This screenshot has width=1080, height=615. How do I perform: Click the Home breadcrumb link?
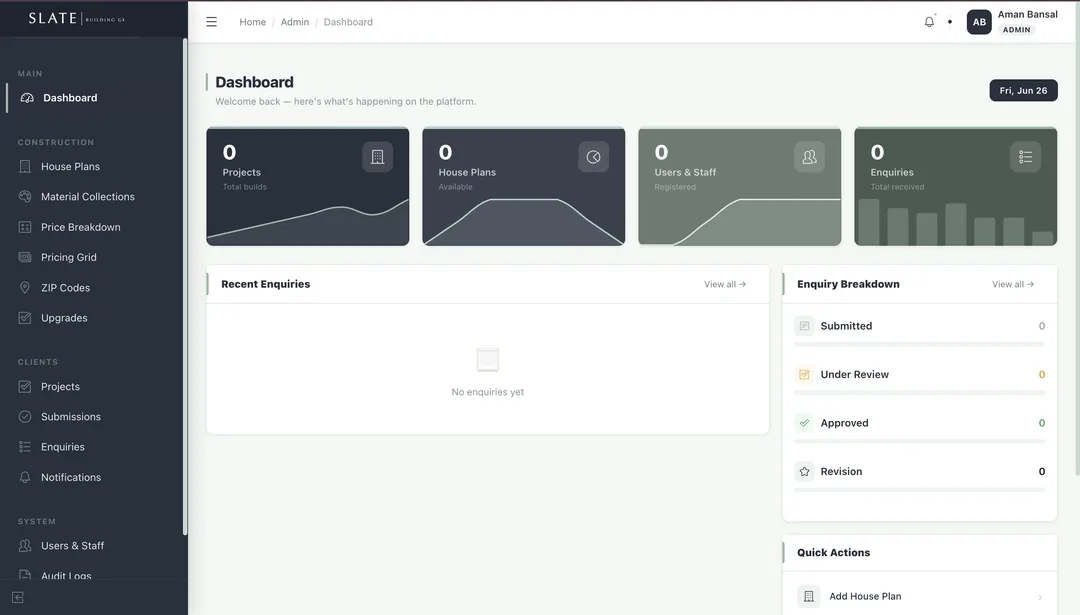point(252,22)
